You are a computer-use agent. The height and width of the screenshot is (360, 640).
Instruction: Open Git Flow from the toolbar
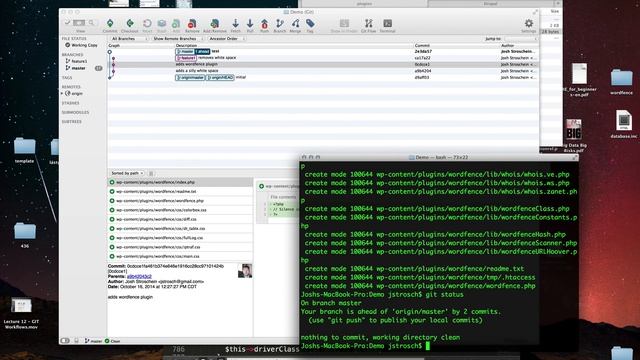coord(368,25)
